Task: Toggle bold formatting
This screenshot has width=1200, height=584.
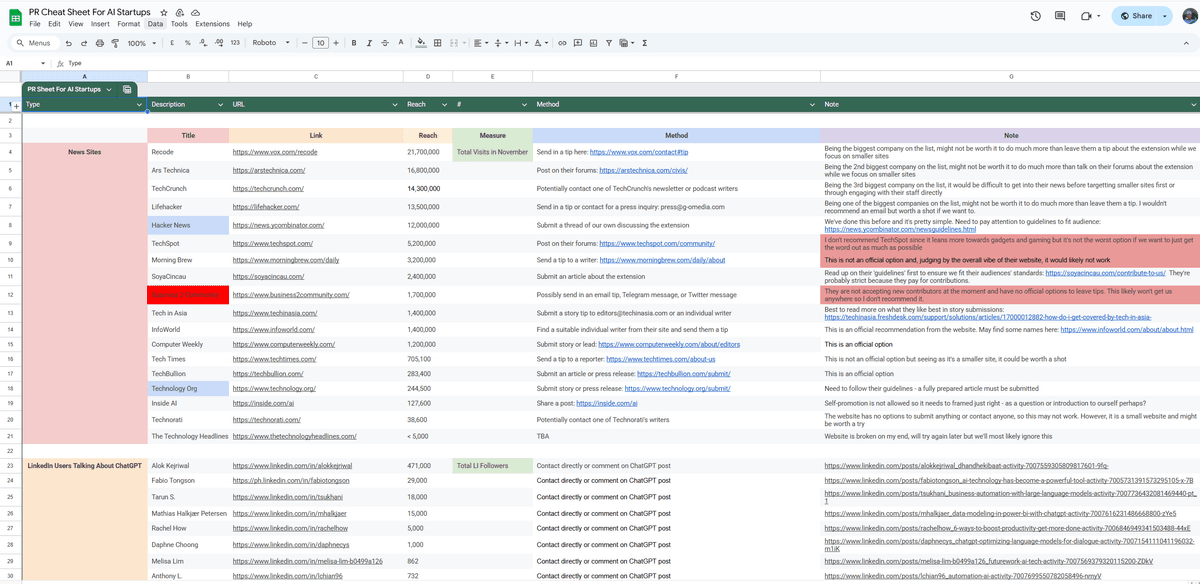Action: point(354,43)
